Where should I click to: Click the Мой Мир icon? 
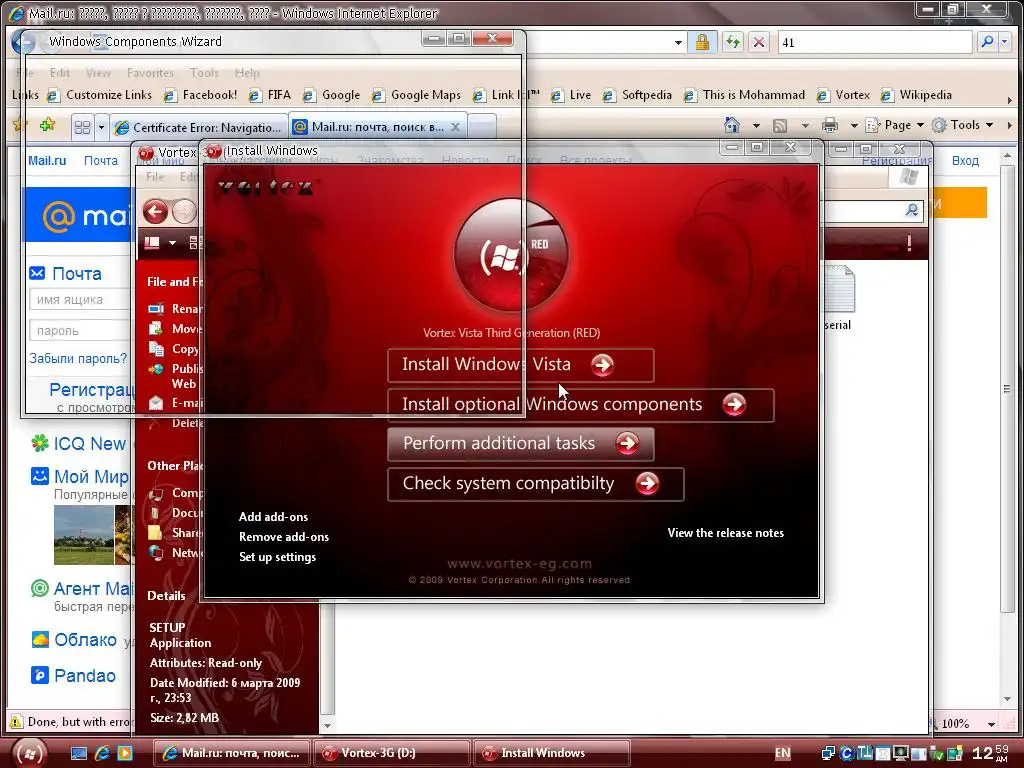click(x=40, y=476)
